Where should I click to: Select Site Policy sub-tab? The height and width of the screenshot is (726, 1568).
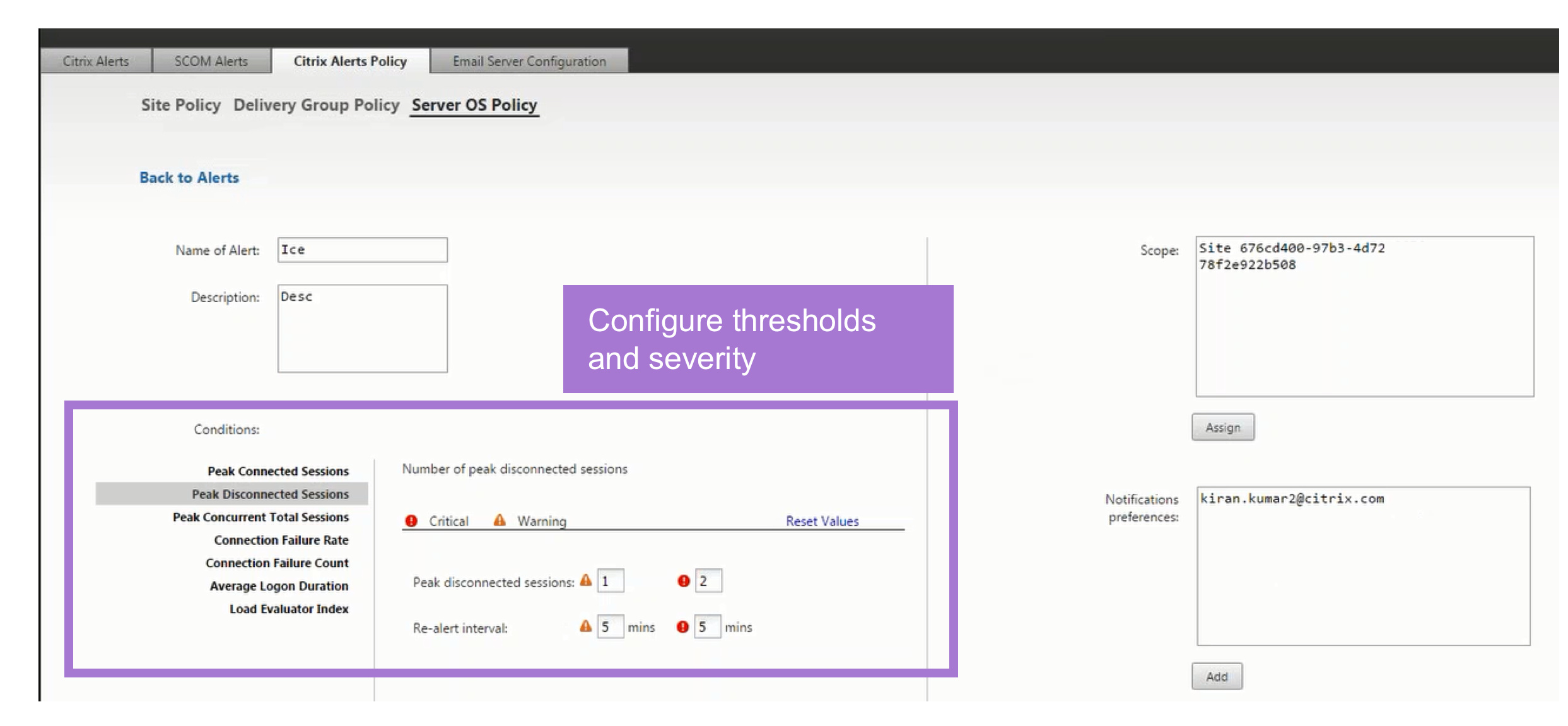(181, 105)
